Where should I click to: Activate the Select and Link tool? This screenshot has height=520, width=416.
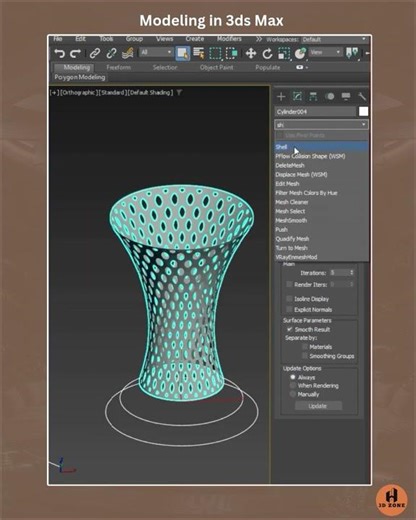click(x=95, y=53)
